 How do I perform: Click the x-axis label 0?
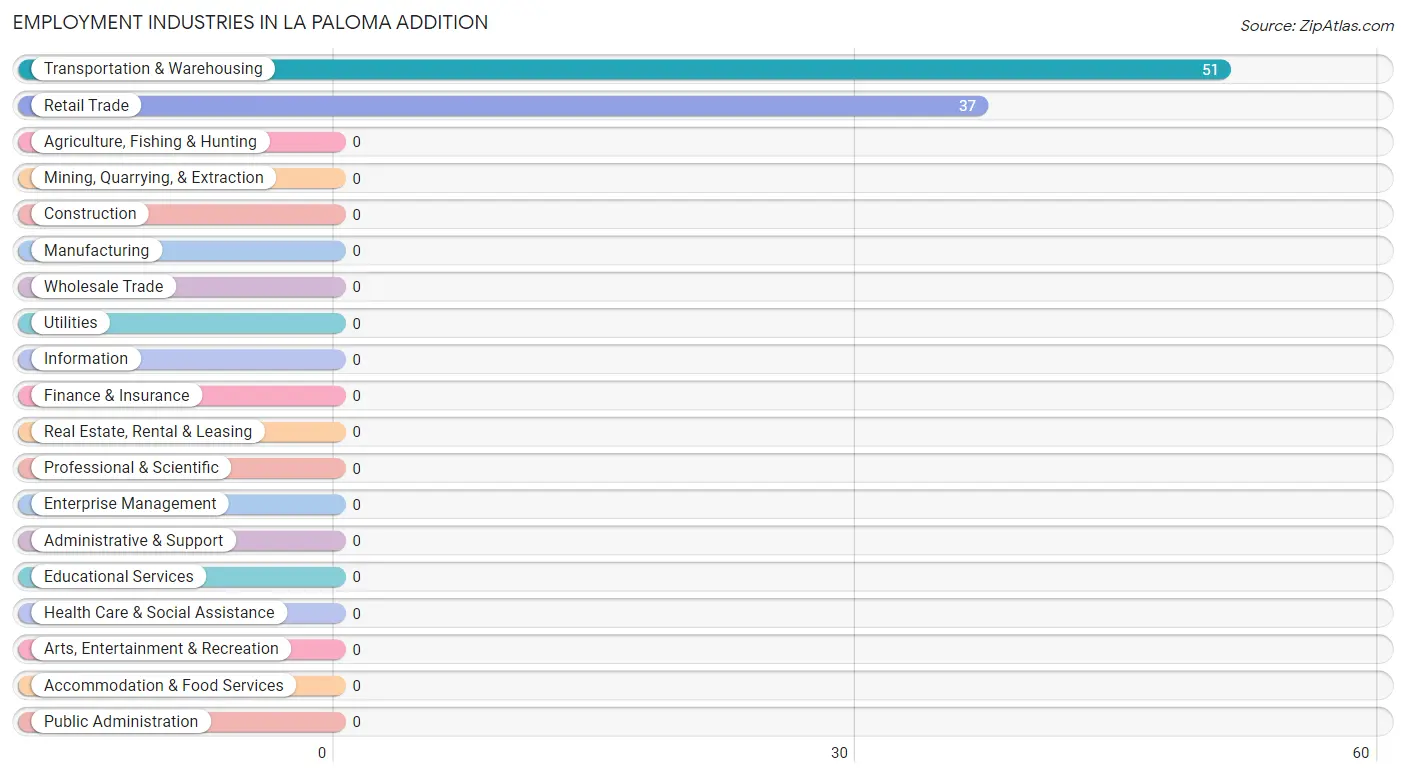coord(322,753)
